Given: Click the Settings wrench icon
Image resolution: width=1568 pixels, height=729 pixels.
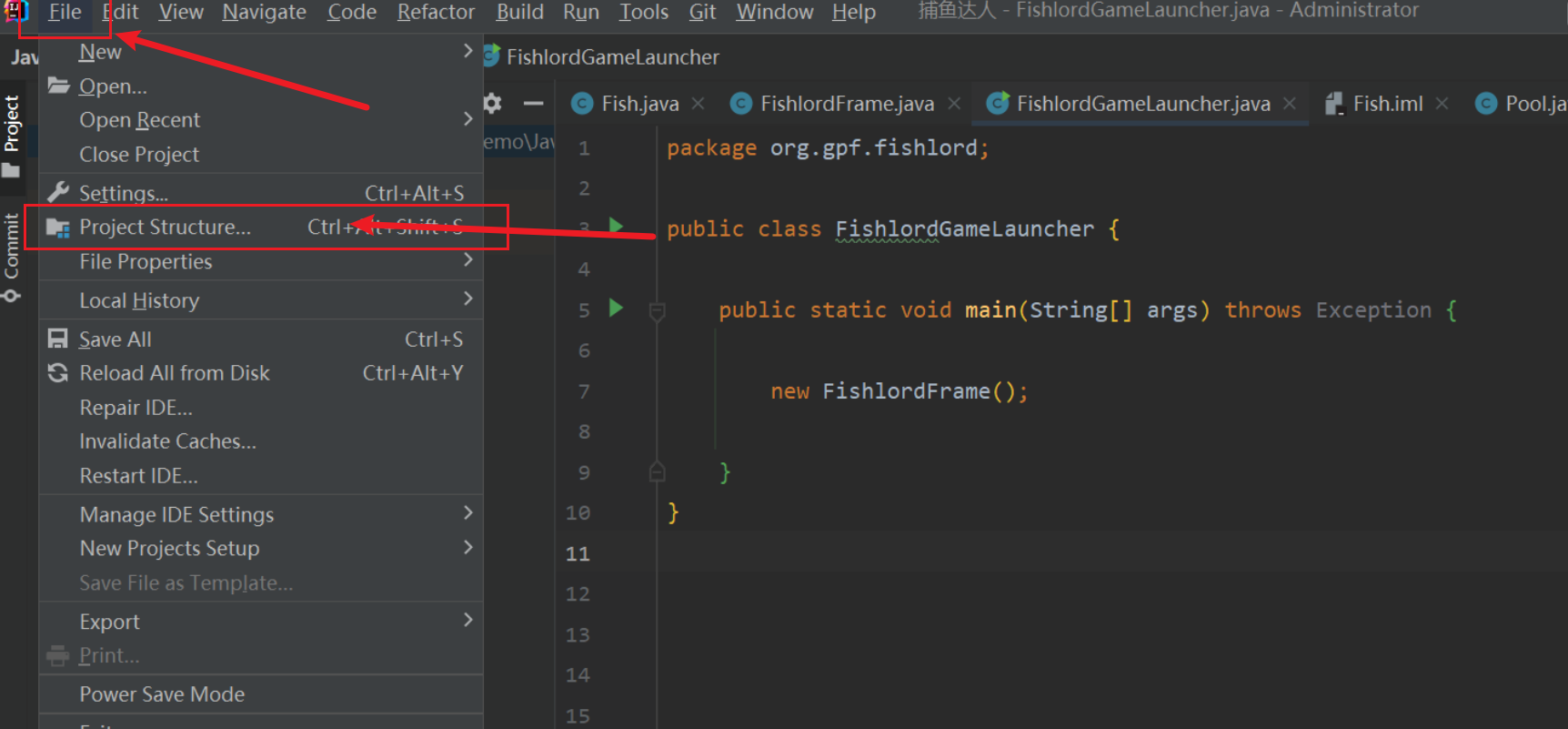Looking at the screenshot, I should (58, 192).
